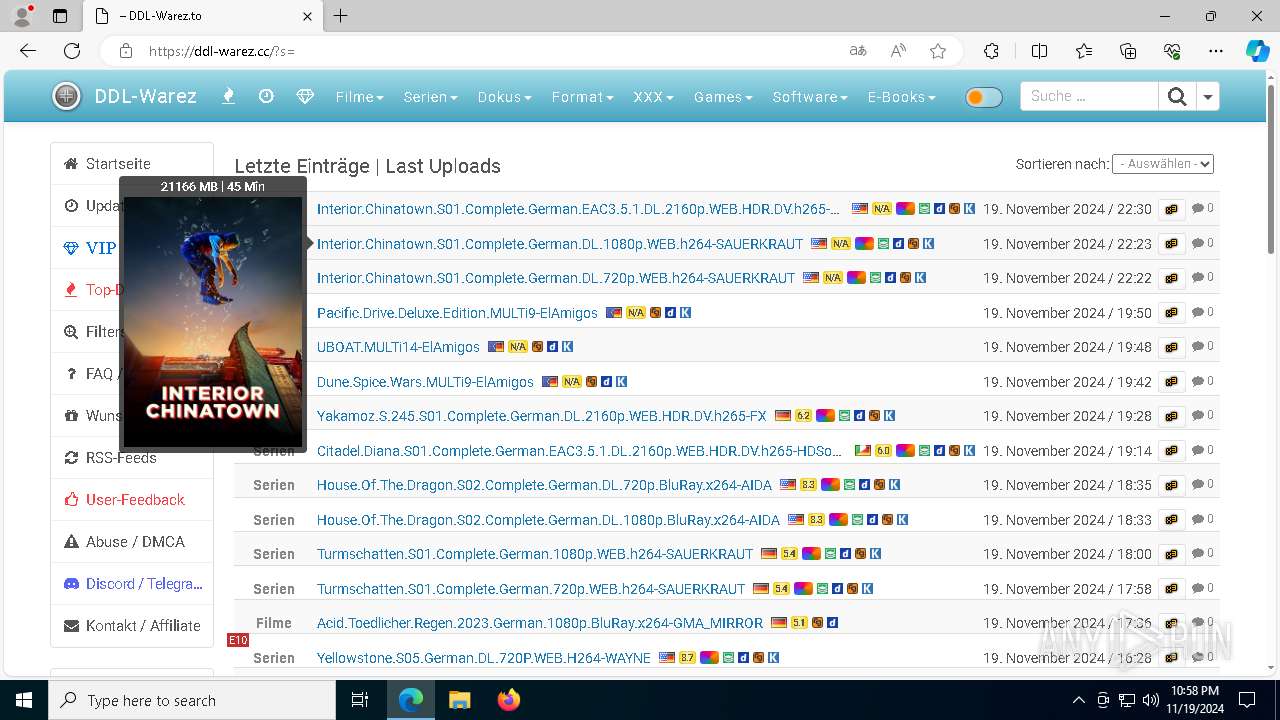Image resolution: width=1280 pixels, height=720 pixels.
Task: Expand the Serien dropdown menu
Action: coord(430,97)
